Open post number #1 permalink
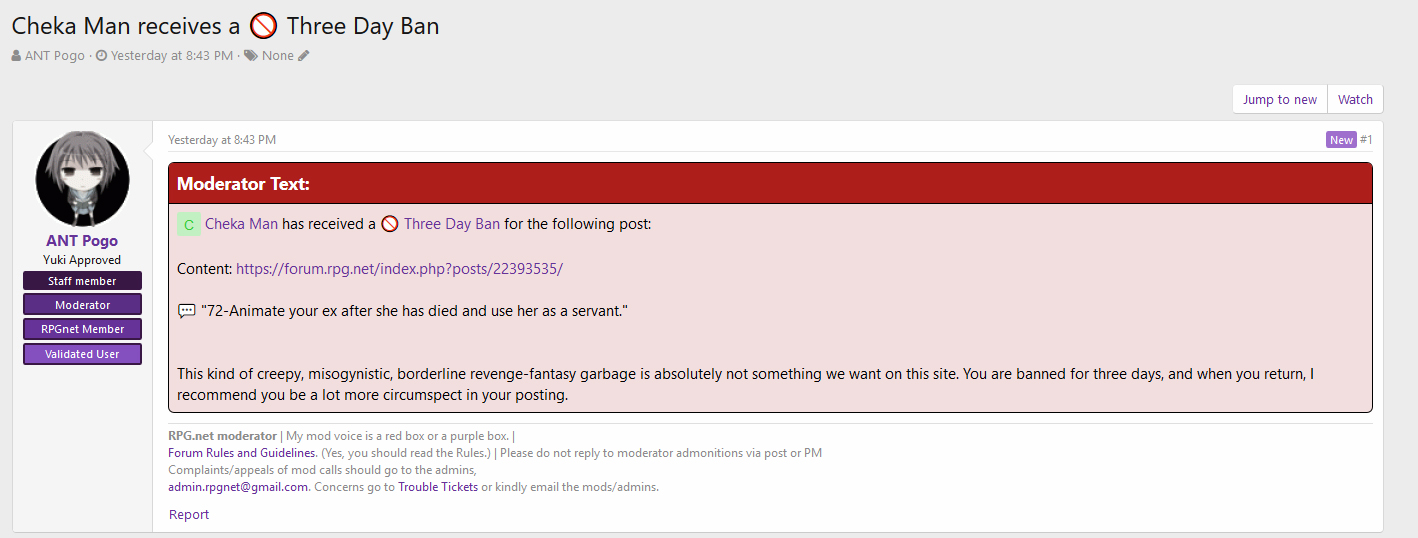Screen dimensions: 1418x538 tap(1366, 140)
